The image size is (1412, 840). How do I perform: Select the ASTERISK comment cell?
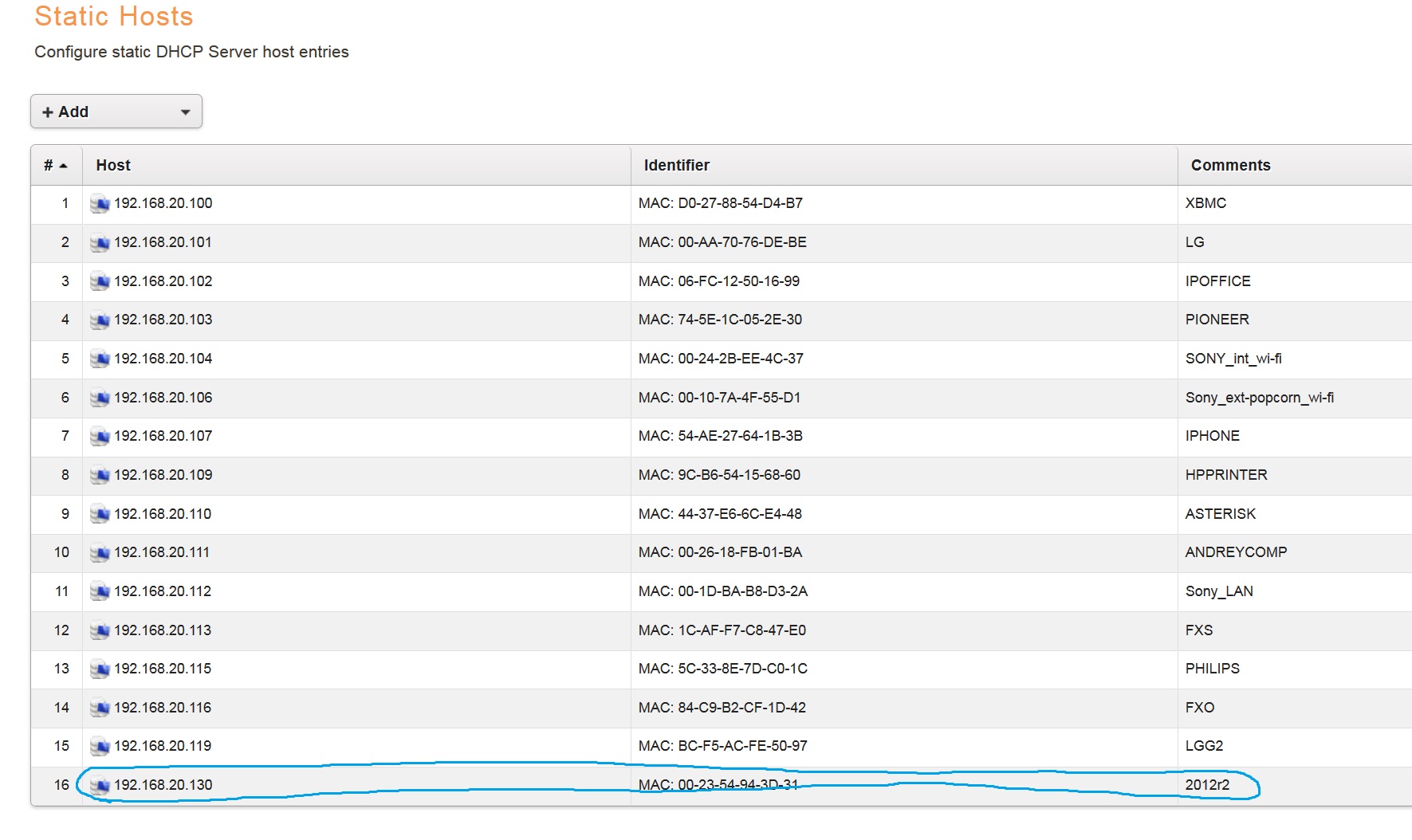tap(1220, 514)
